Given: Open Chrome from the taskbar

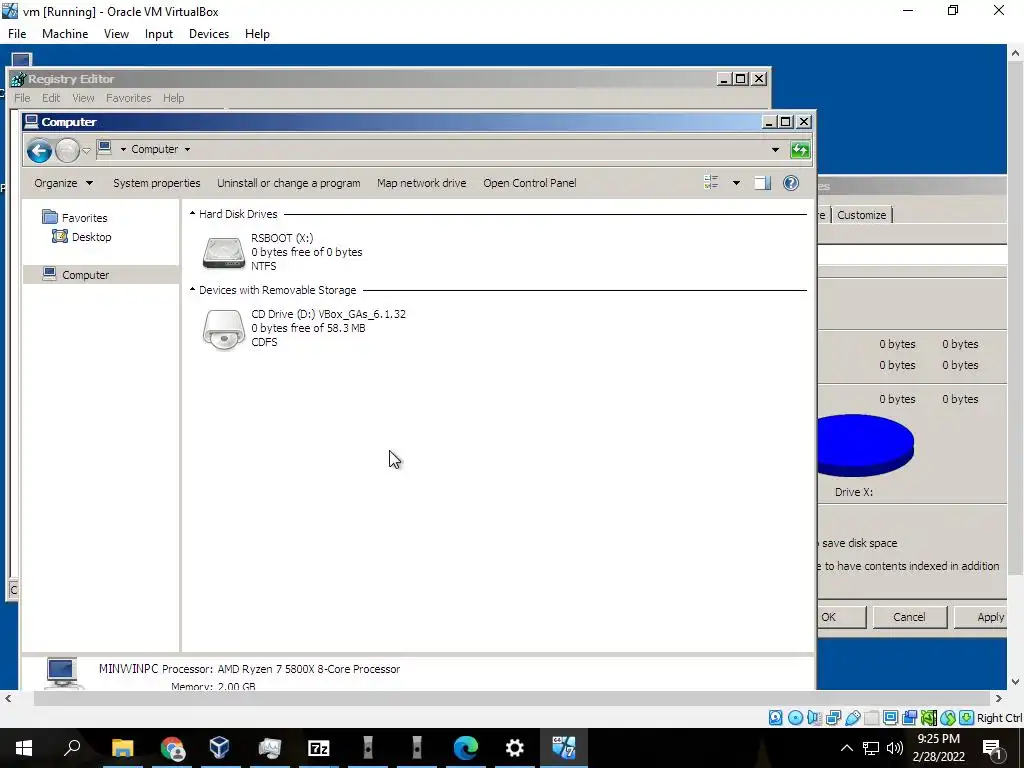Looking at the screenshot, I should coord(172,748).
